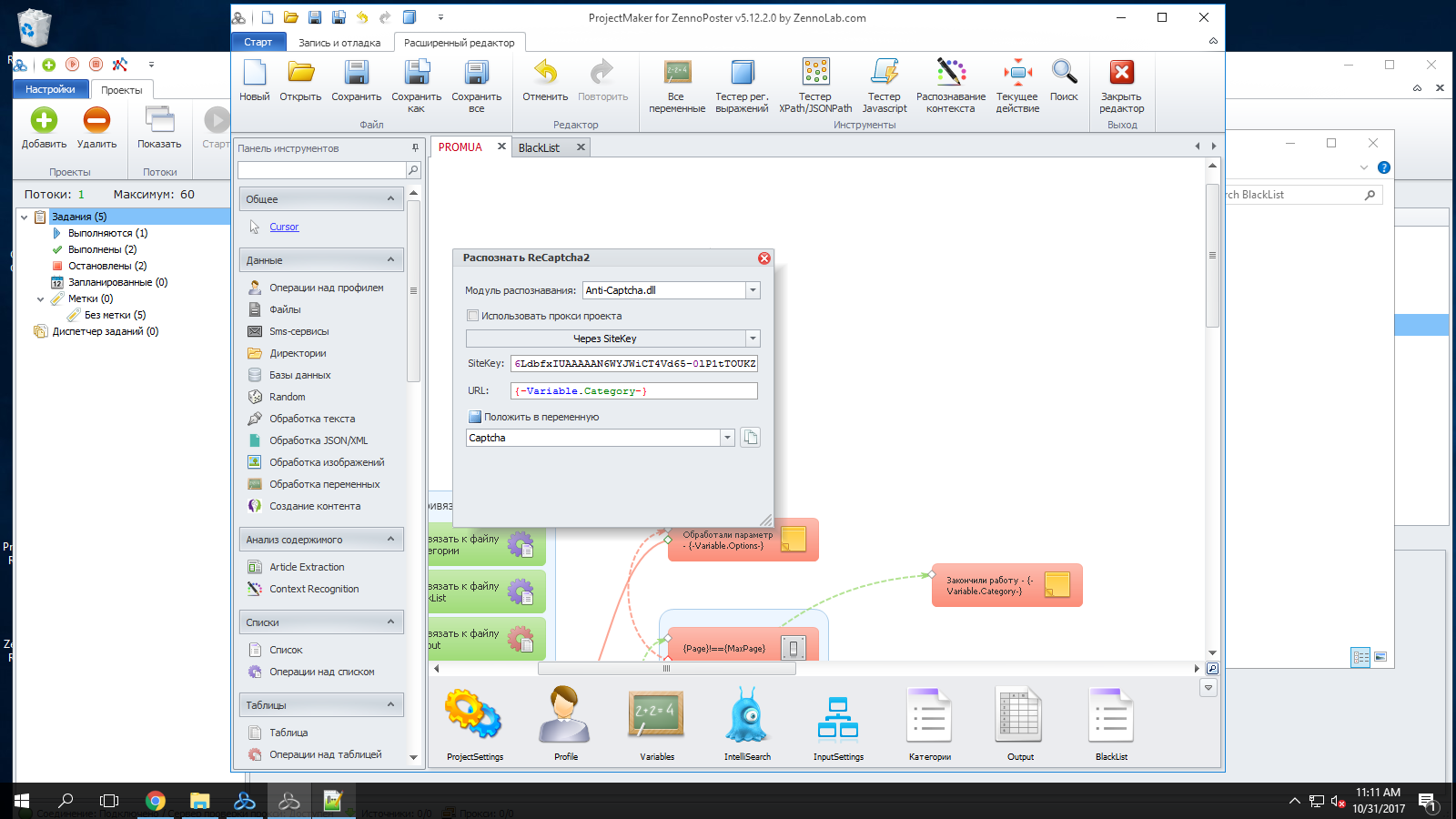Screen dimensions: 1456x819
Task: Collapse the Данные toolbox section
Action: click(x=390, y=259)
